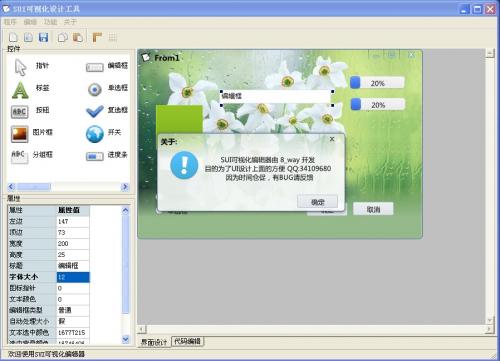This screenshot has height=361, width=500.
Task: Choose the switch (开关) globe icon
Action: click(95, 134)
